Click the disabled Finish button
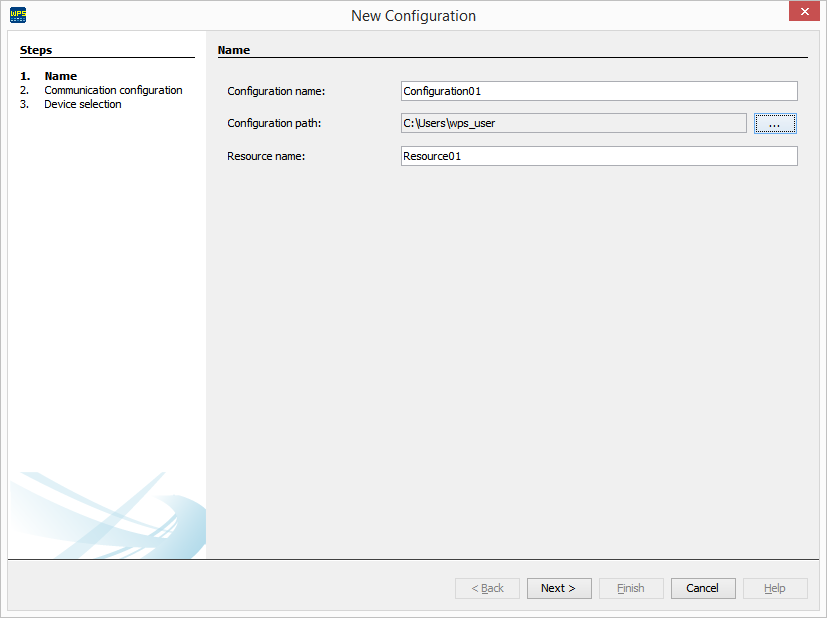 pyautogui.click(x=631, y=588)
